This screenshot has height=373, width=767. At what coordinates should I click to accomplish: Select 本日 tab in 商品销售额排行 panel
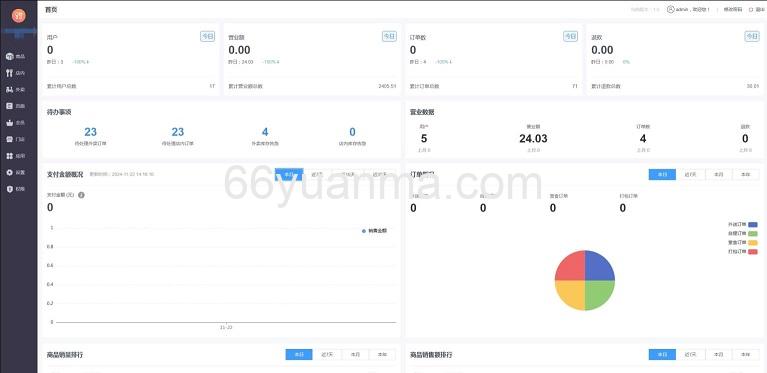point(662,354)
